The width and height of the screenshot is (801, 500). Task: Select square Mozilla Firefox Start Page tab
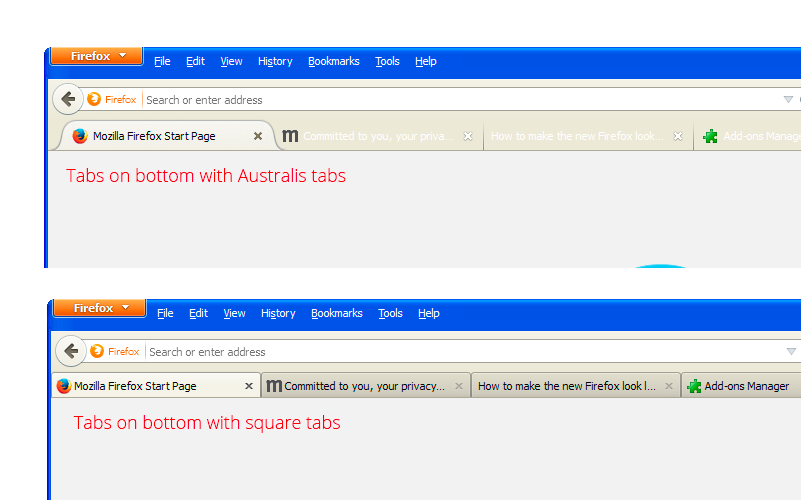click(156, 386)
